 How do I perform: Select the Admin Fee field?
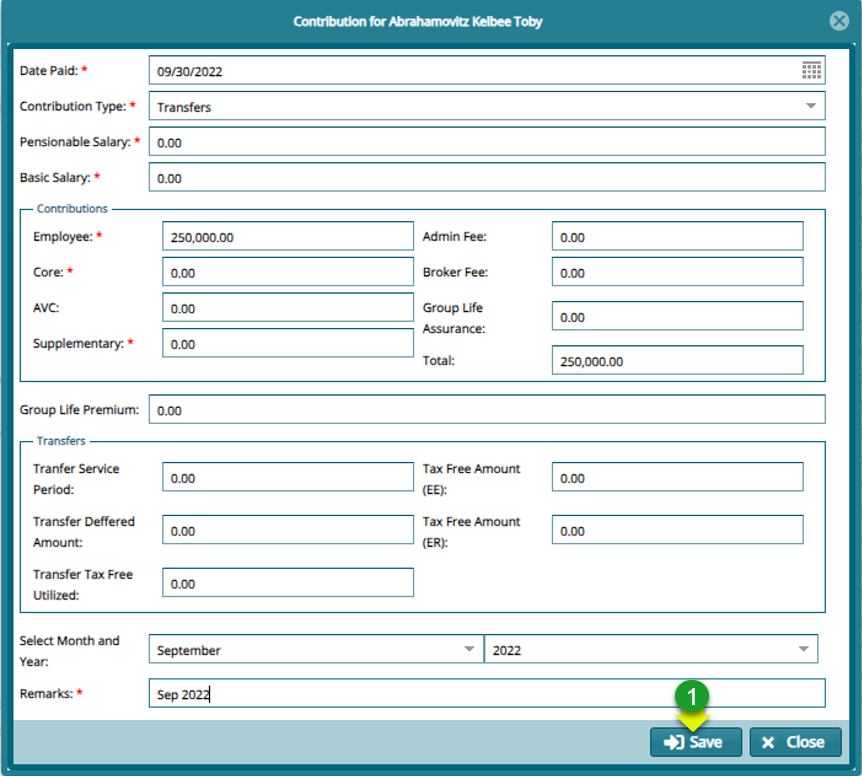[x=677, y=235]
